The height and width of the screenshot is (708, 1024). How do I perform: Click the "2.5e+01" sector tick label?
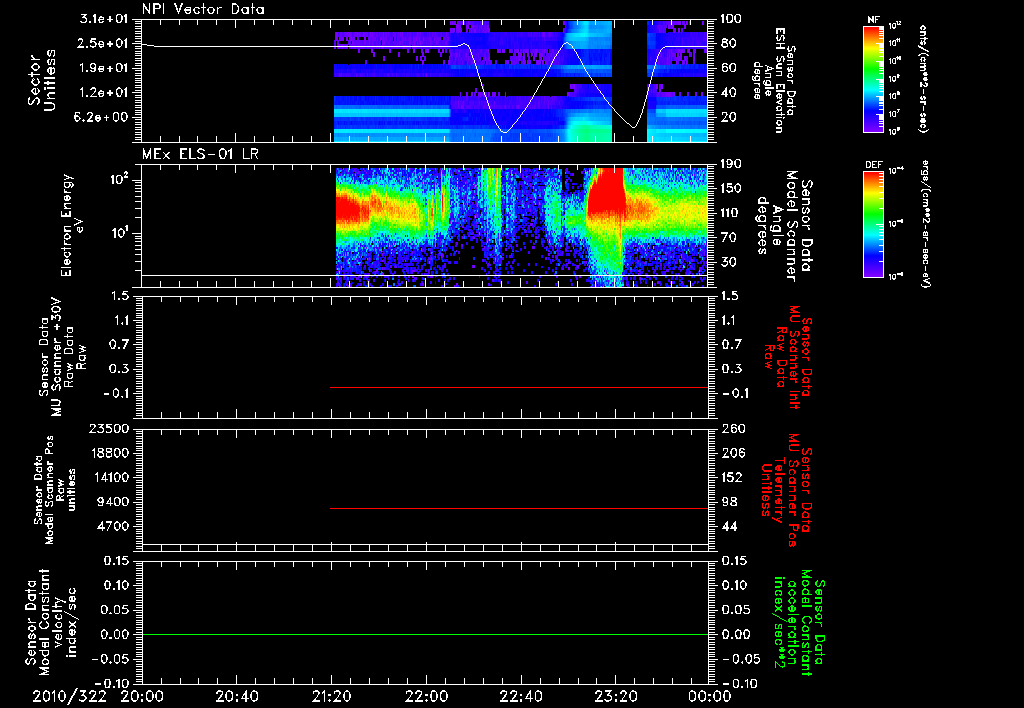click(104, 43)
